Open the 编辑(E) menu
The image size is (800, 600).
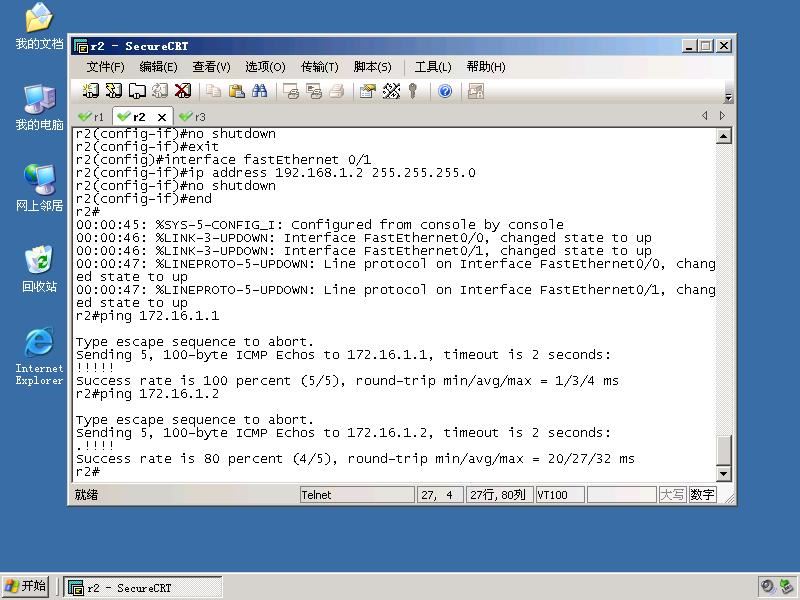pos(158,67)
